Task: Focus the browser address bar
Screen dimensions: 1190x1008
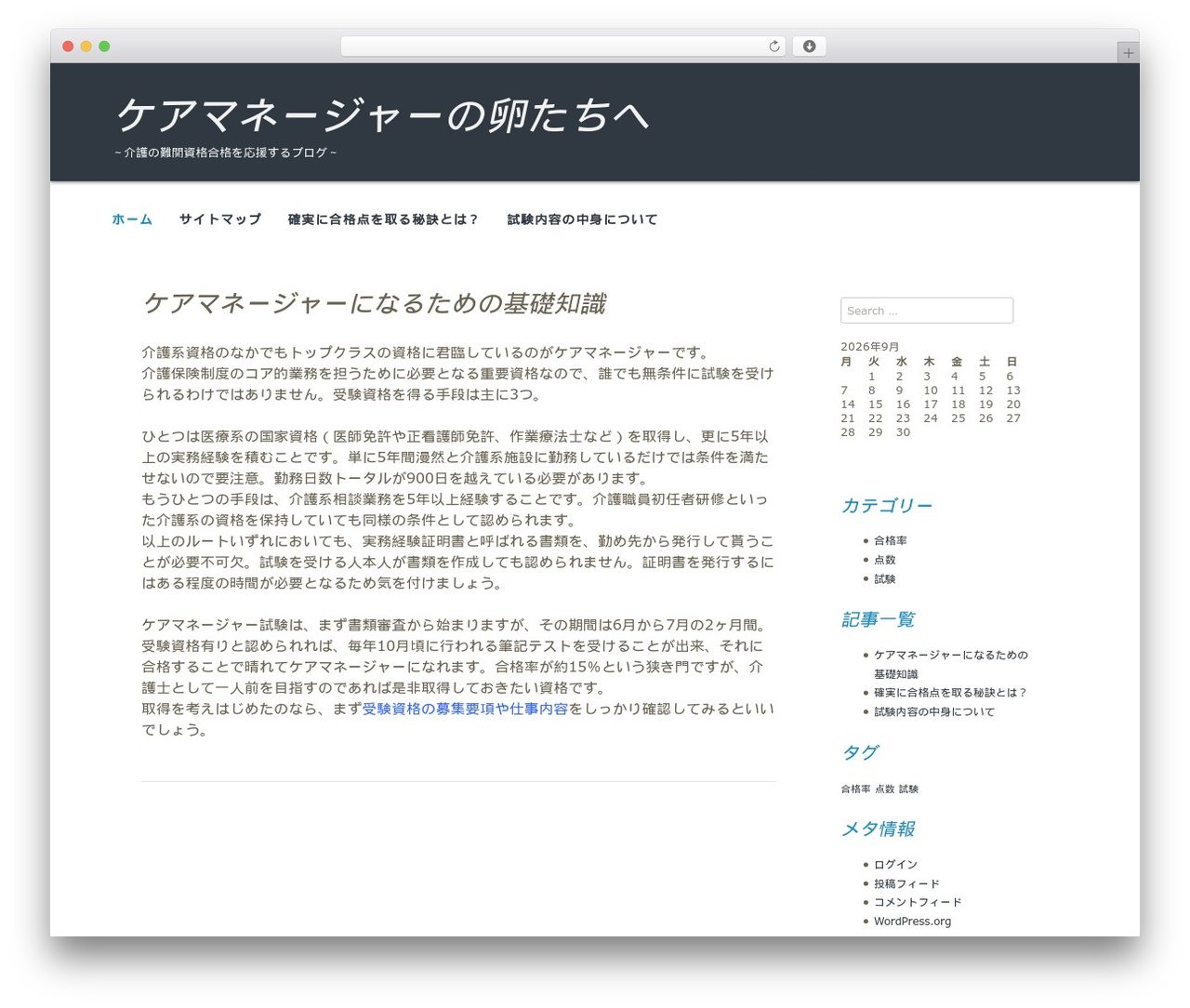Action: pos(562,46)
